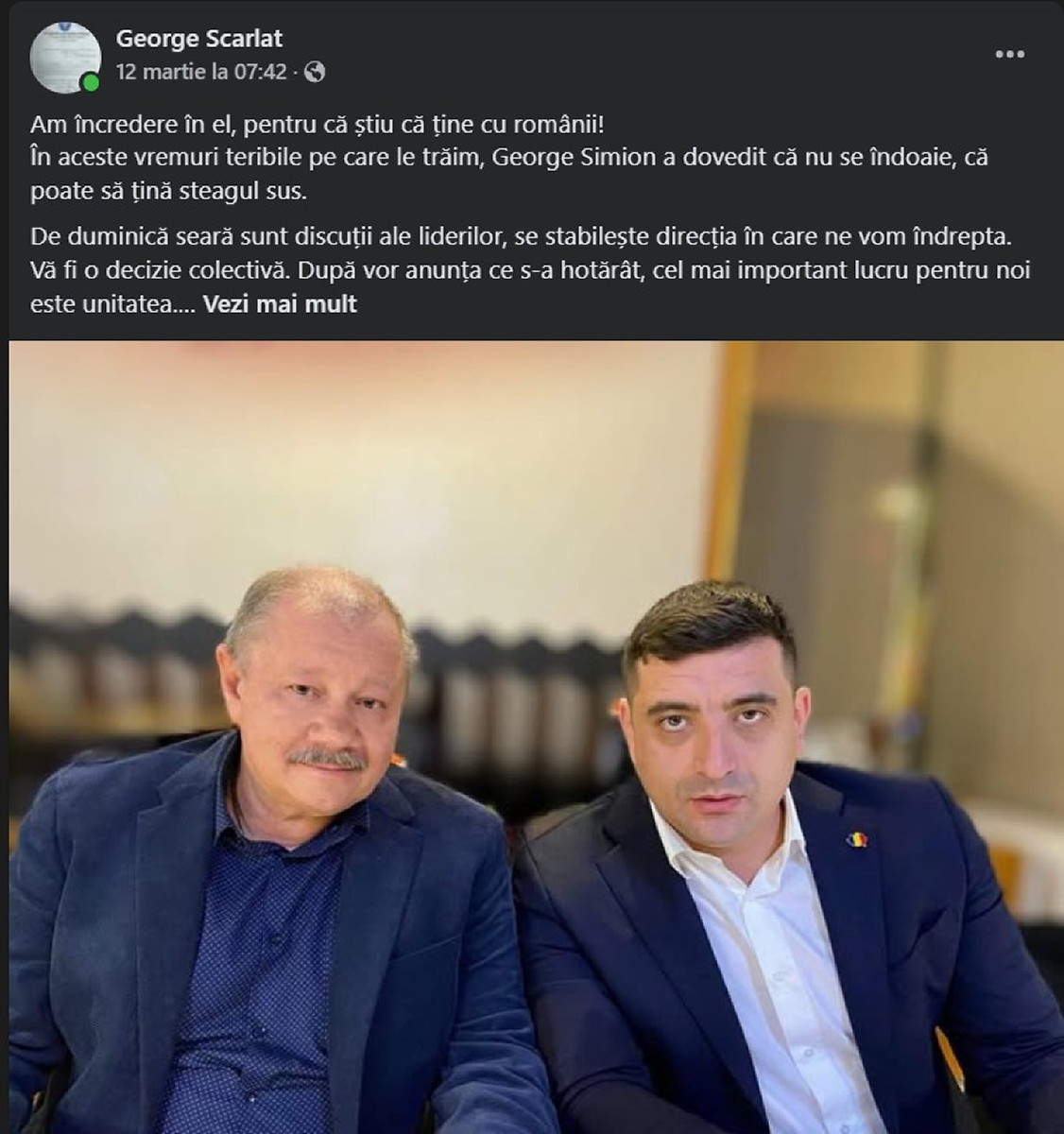Expand the post with Vezi mai mult
Screen dimensions: 1064x1134
tap(281, 304)
